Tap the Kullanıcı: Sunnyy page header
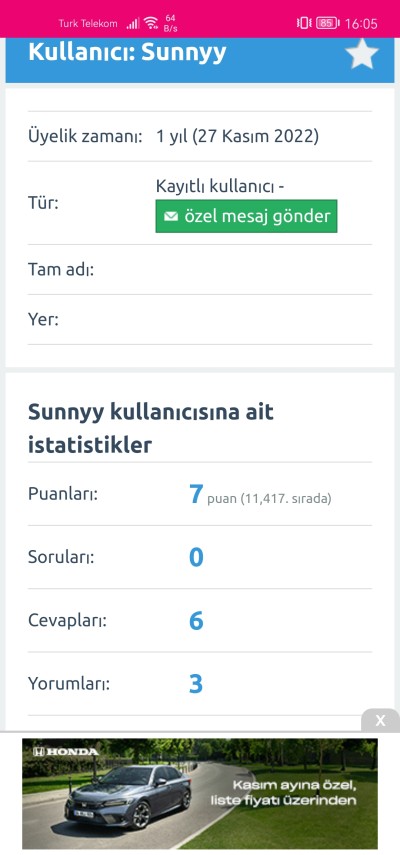Image resolution: width=400 pixels, height=855 pixels. coord(127,52)
